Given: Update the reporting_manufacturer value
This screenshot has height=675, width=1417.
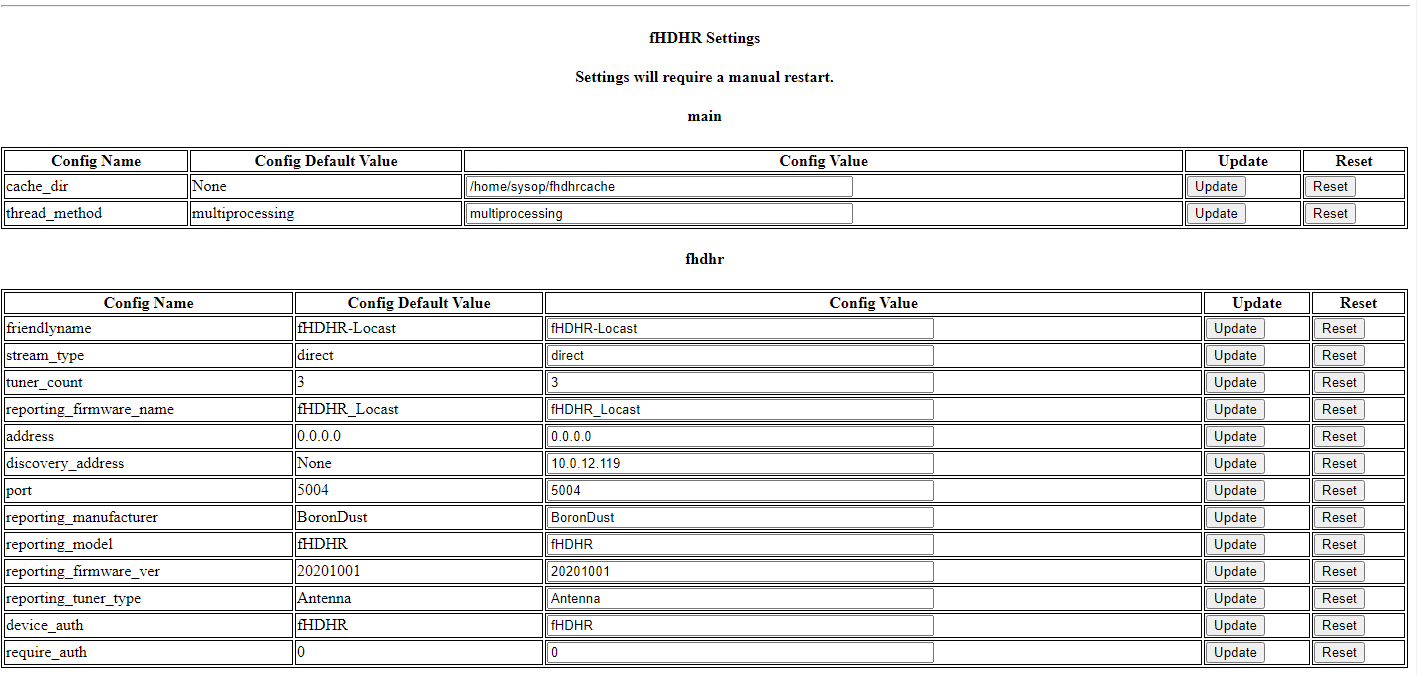Looking at the screenshot, I should tap(1235, 518).
